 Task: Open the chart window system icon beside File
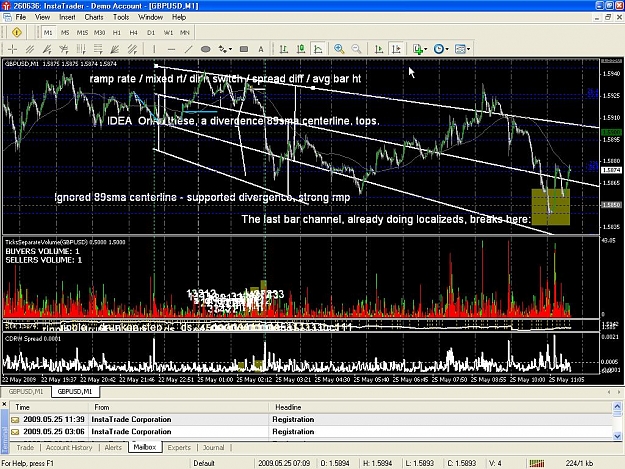(7, 17)
